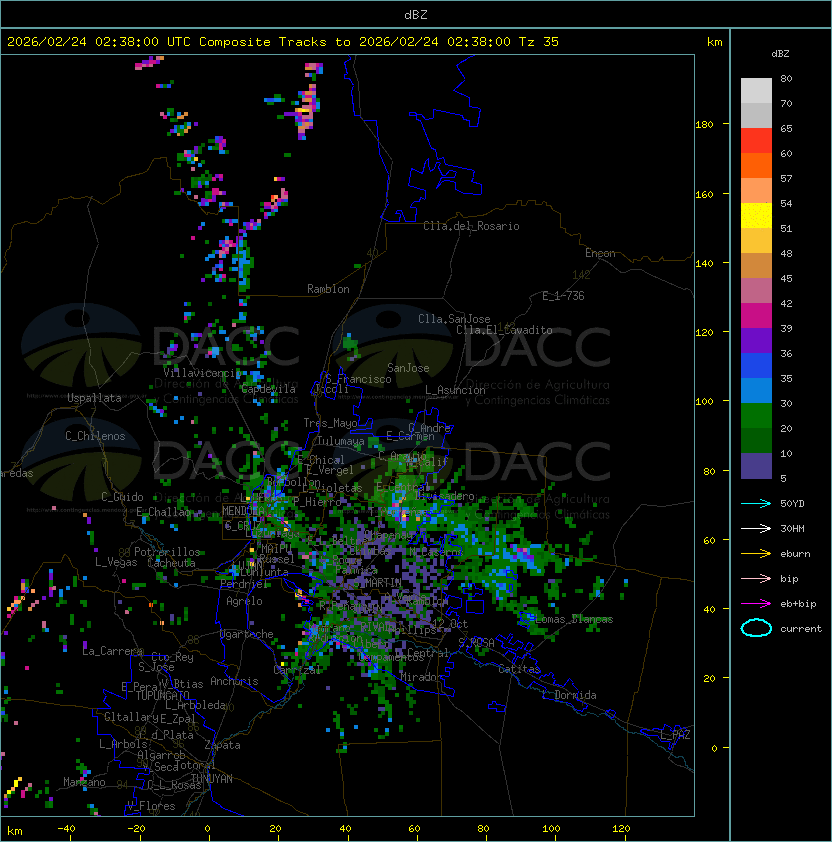Select the light blue 30-35 dBZ swatch

pos(756,391)
